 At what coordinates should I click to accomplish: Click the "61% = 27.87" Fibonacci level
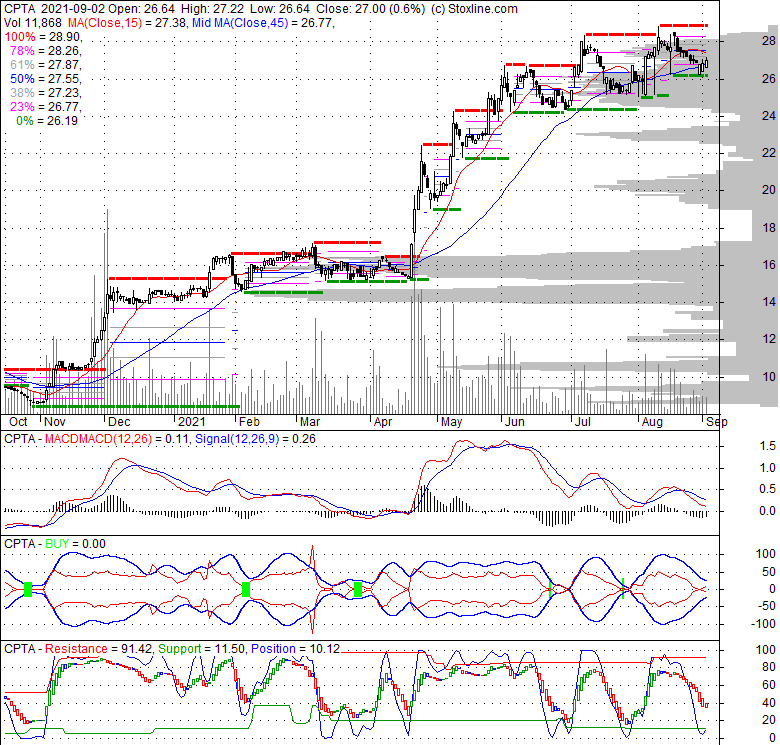click(x=46, y=65)
